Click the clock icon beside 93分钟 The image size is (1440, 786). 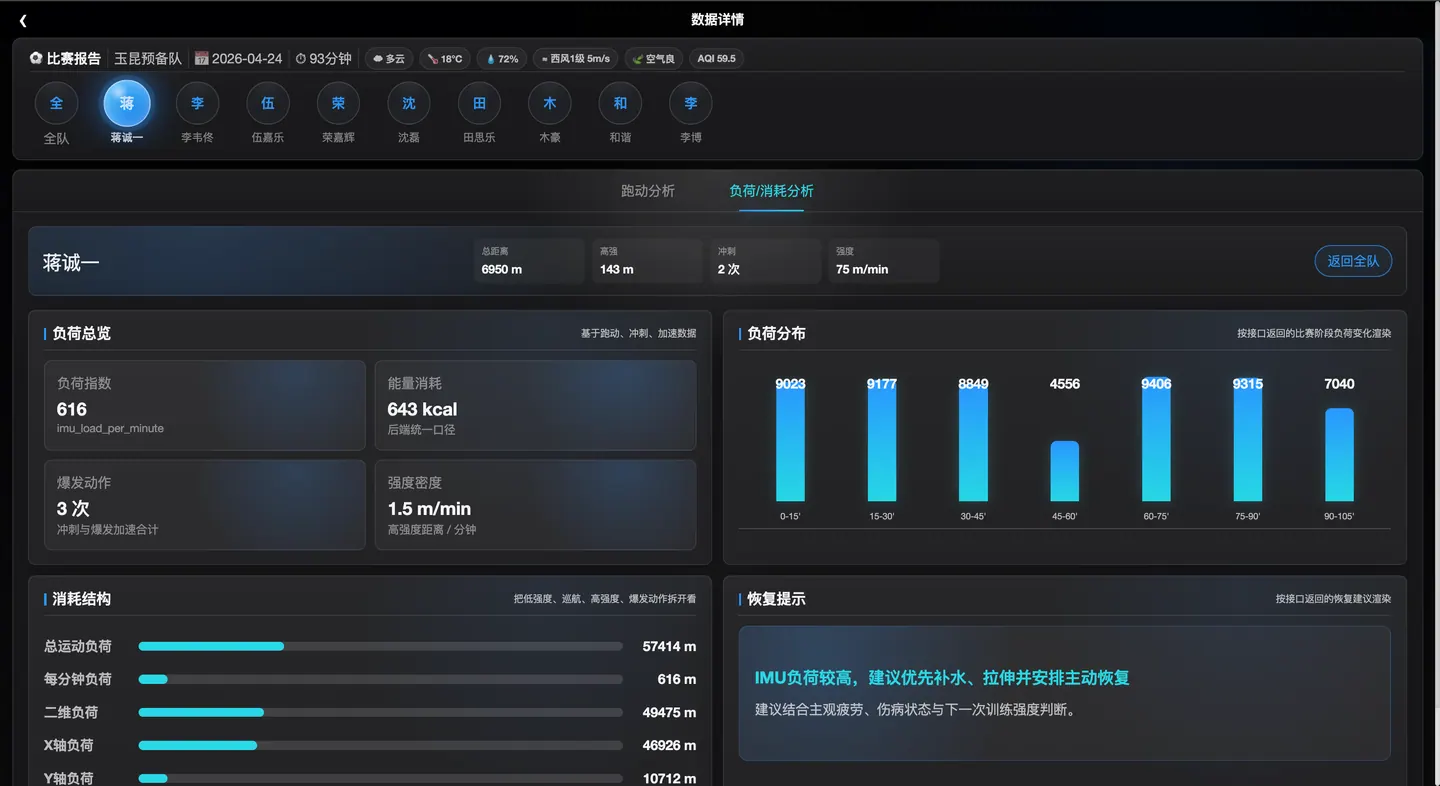pyautogui.click(x=300, y=59)
